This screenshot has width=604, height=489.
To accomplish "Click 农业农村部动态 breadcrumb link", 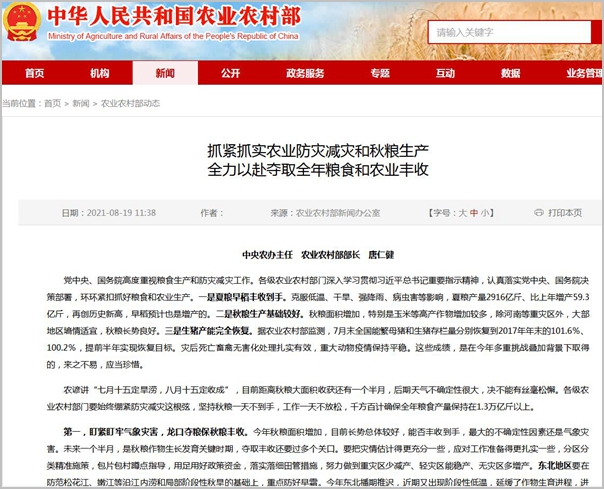I will tap(131, 103).
